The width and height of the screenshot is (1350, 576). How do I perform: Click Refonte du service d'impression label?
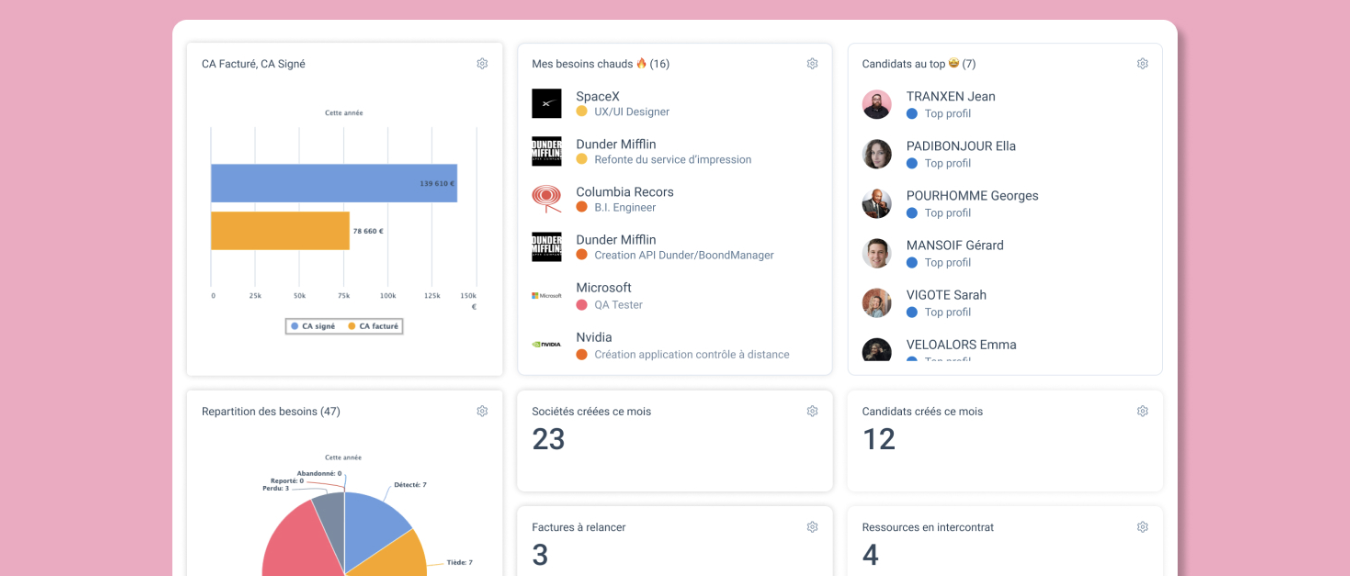[x=673, y=160]
